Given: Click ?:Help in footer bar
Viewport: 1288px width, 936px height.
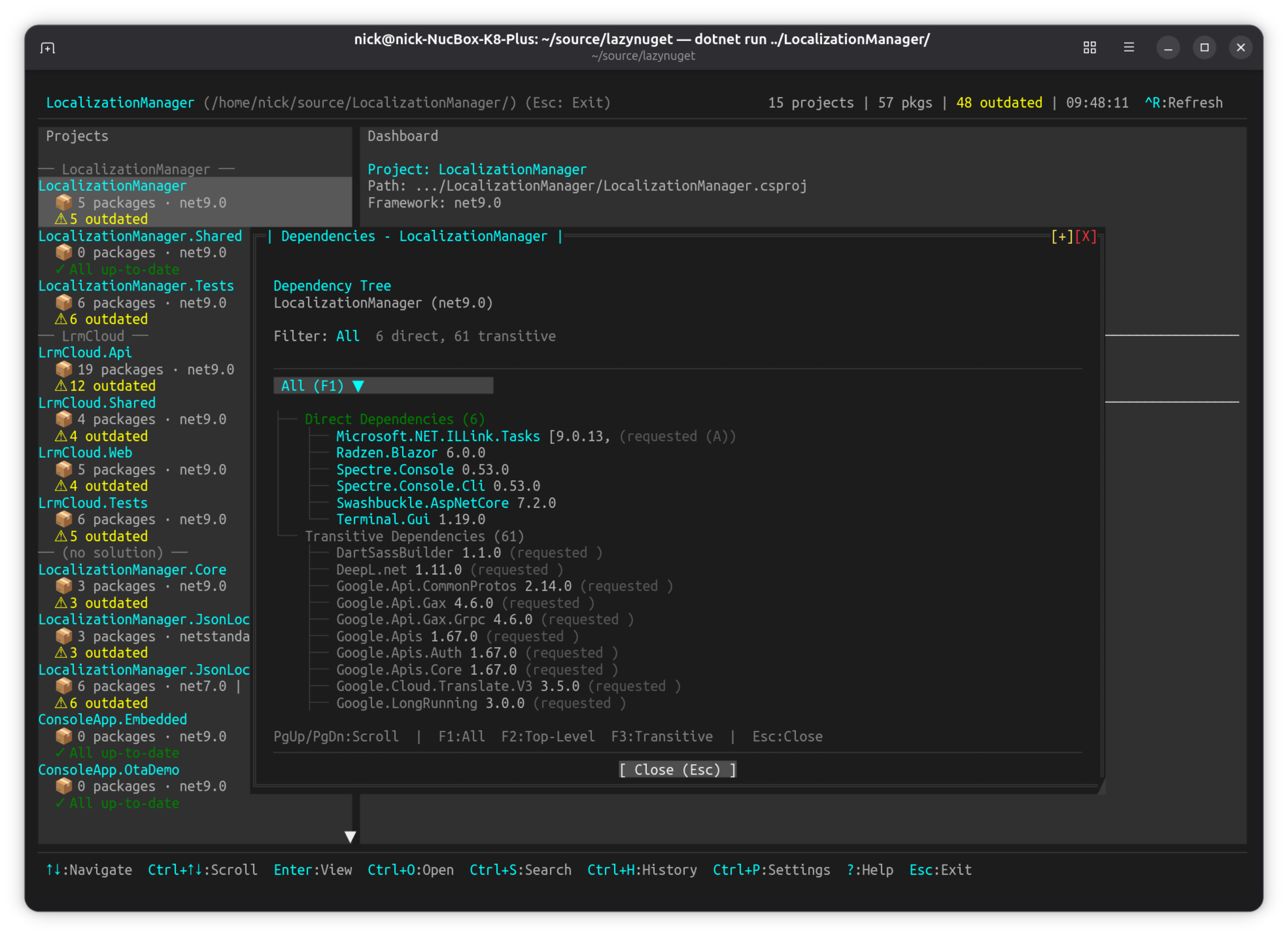Looking at the screenshot, I should click(870, 870).
